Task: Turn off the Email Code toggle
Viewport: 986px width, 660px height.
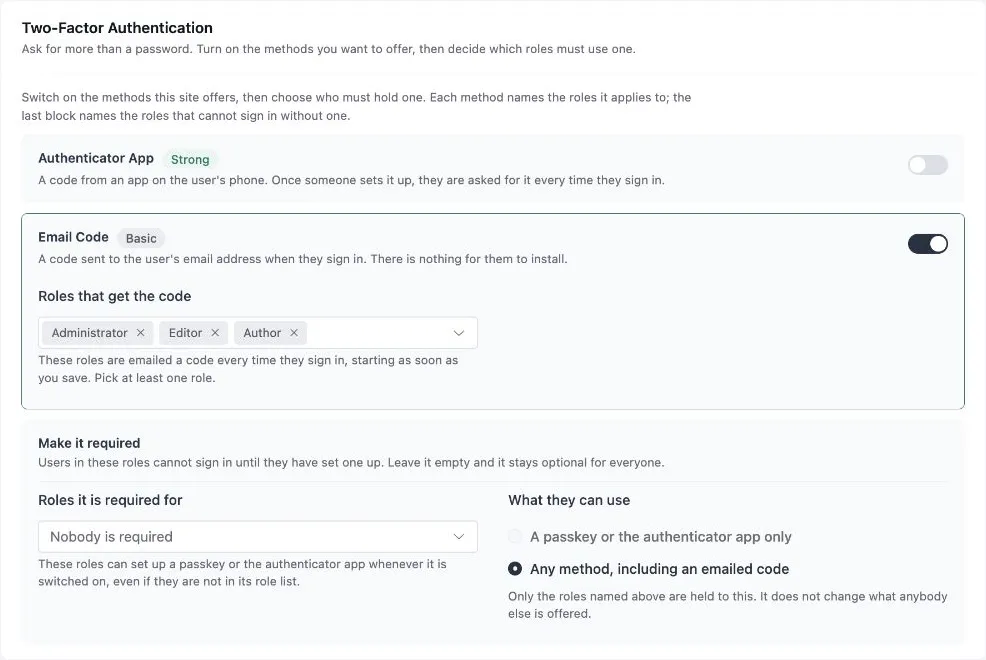Action: [x=928, y=244]
